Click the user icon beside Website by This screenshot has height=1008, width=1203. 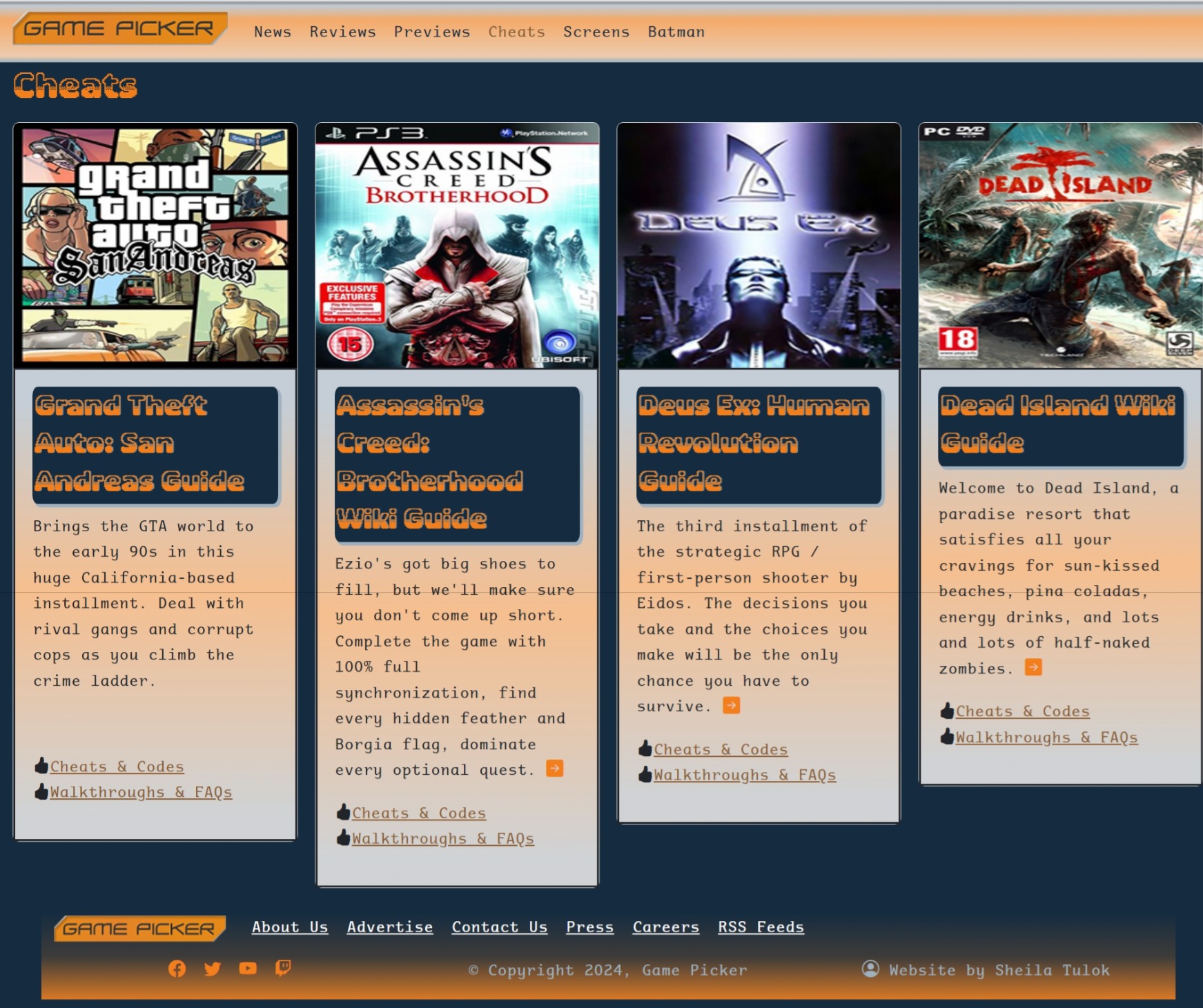point(871,969)
